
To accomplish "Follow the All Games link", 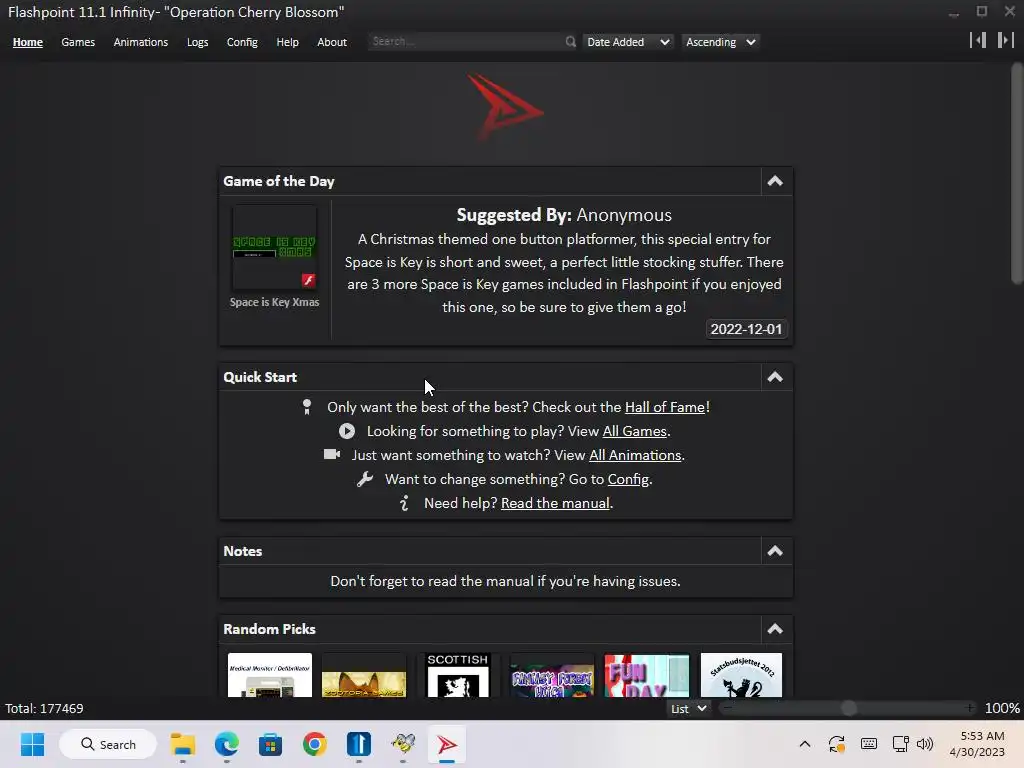I will pyautogui.click(x=634, y=431).
